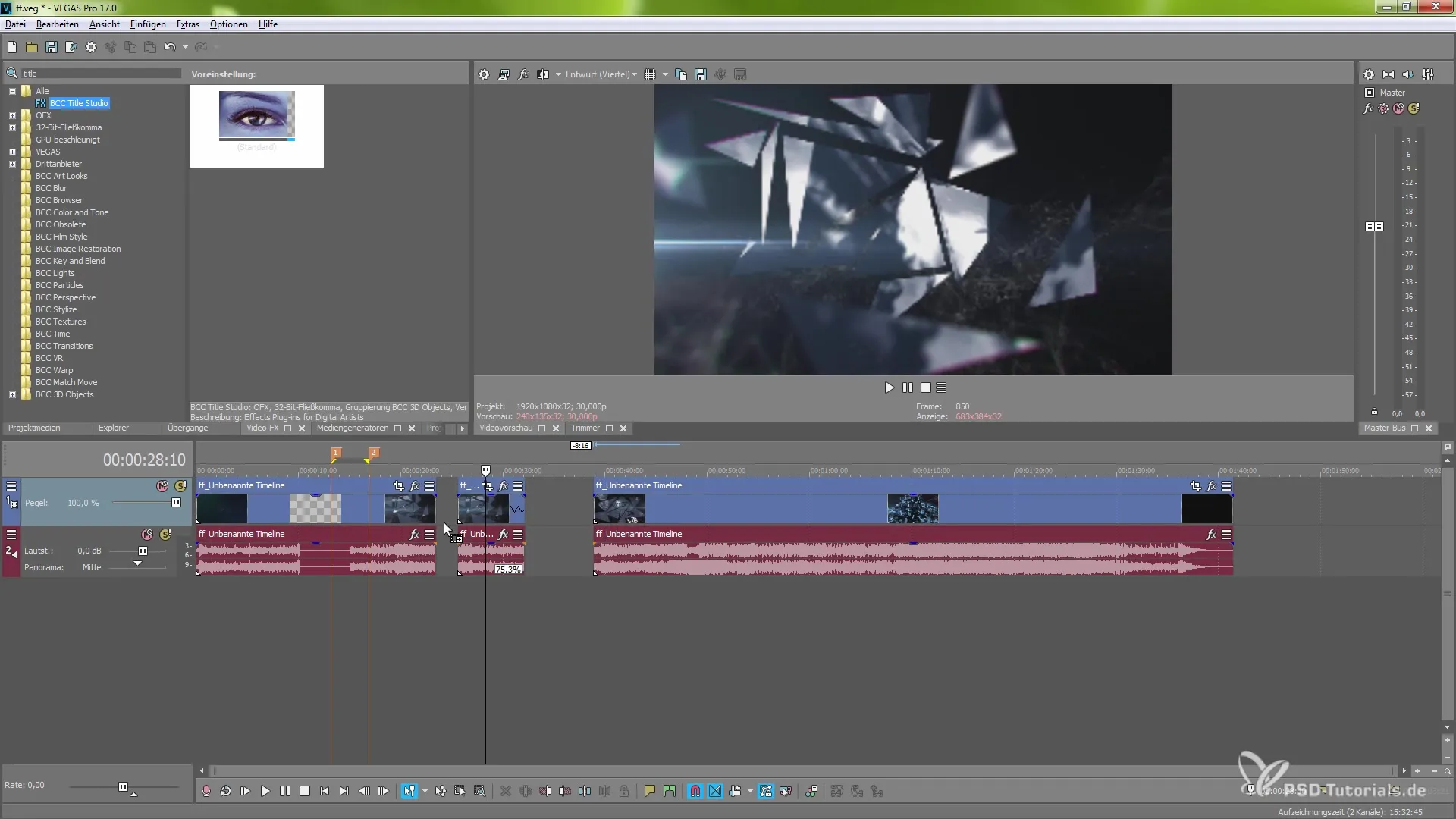The height and width of the screenshot is (819, 1456).
Task: Select BCC Transitions folder
Action: coord(64,346)
